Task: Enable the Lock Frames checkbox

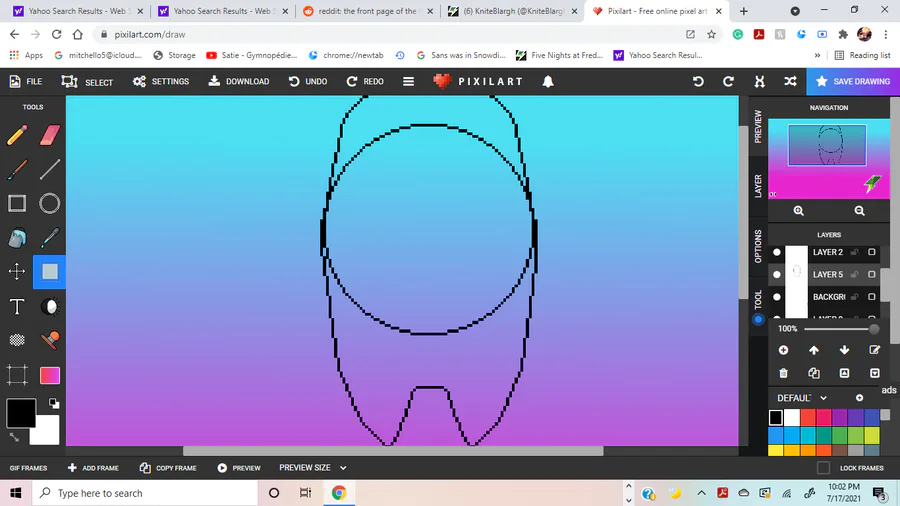Action: tap(823, 468)
